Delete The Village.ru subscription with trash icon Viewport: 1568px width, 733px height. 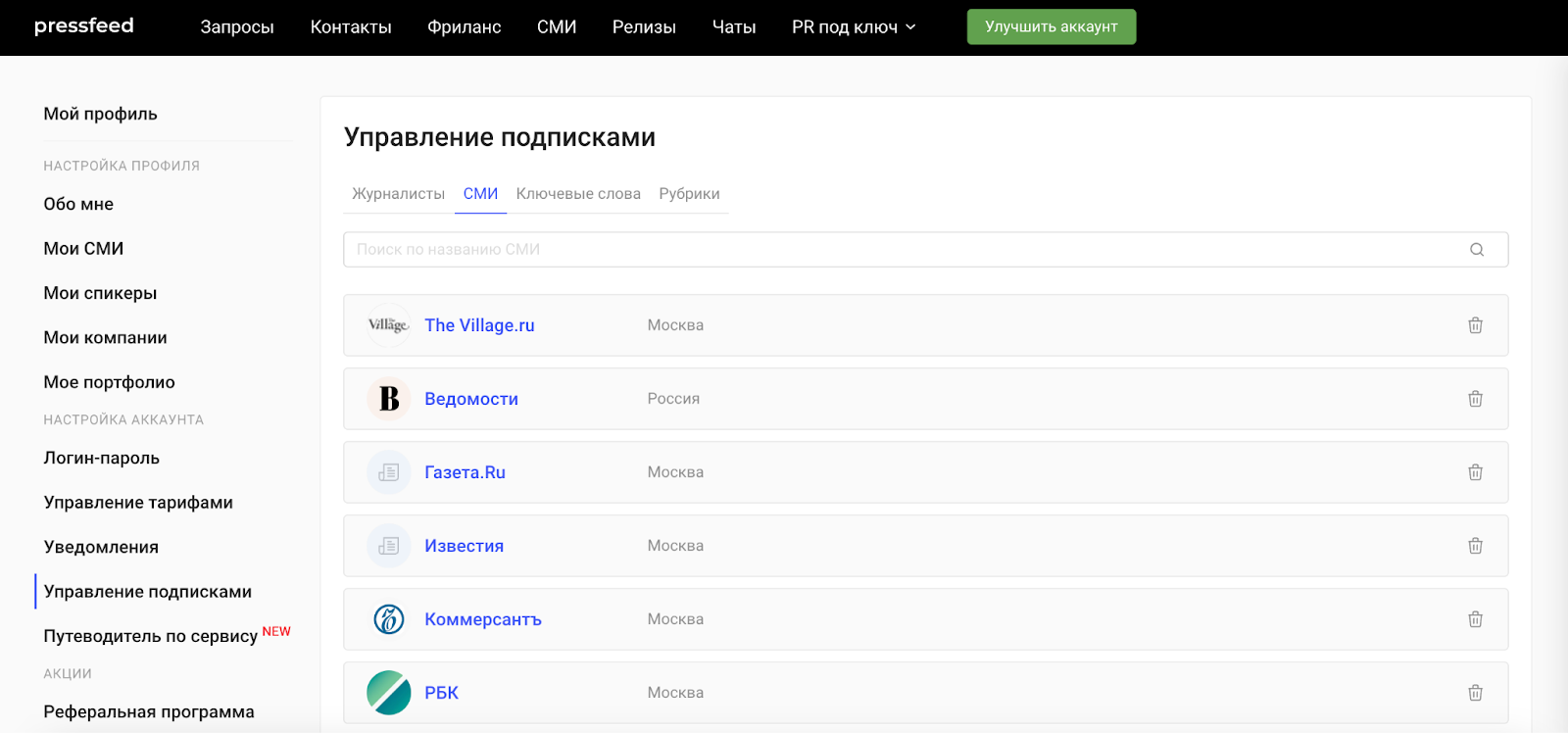1475,325
